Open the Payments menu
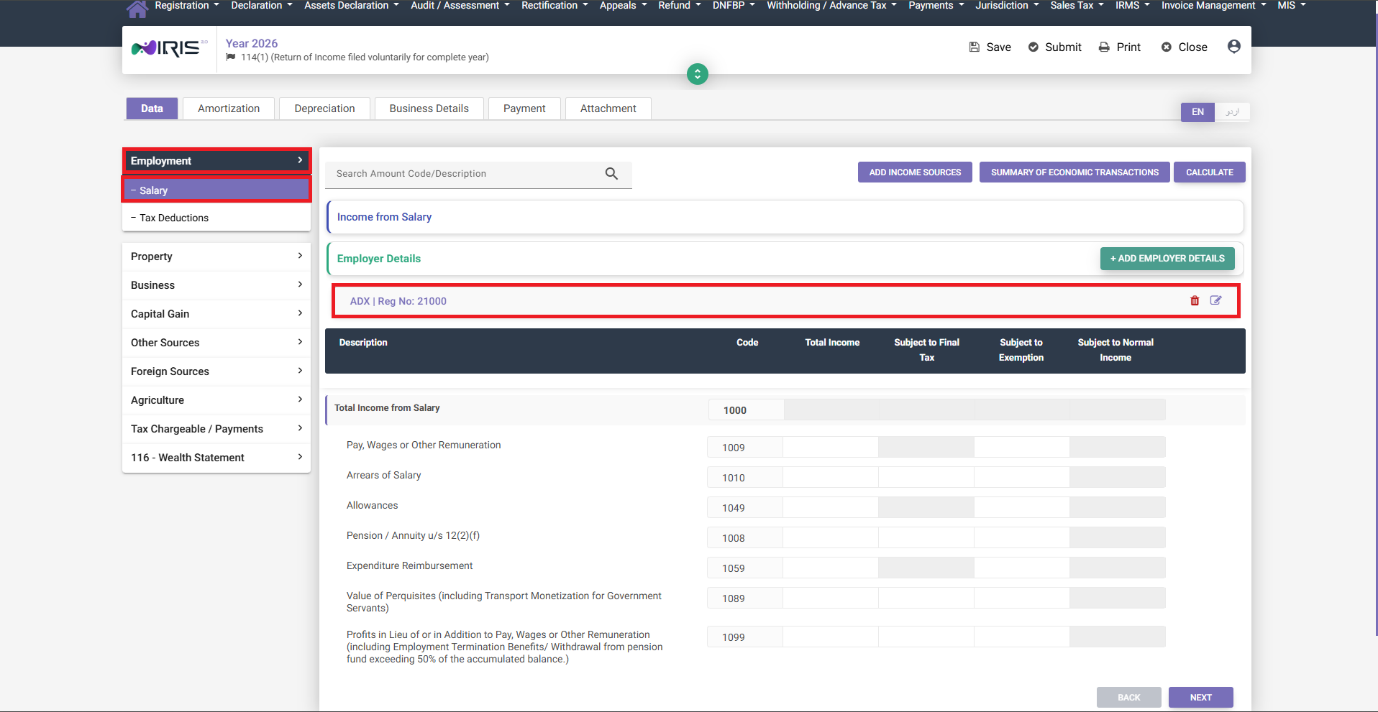Image resolution: width=1378 pixels, height=712 pixels. (936, 6)
